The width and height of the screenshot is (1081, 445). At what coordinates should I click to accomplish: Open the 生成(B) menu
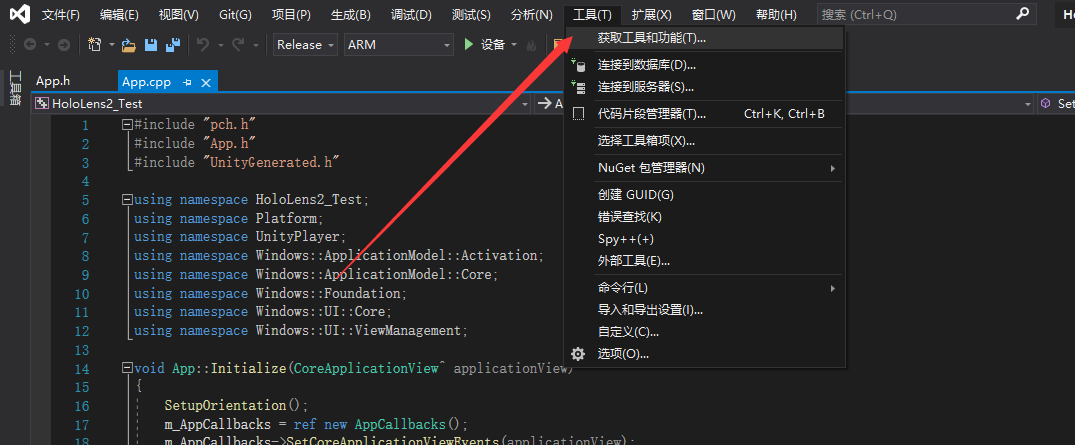pyautogui.click(x=350, y=14)
